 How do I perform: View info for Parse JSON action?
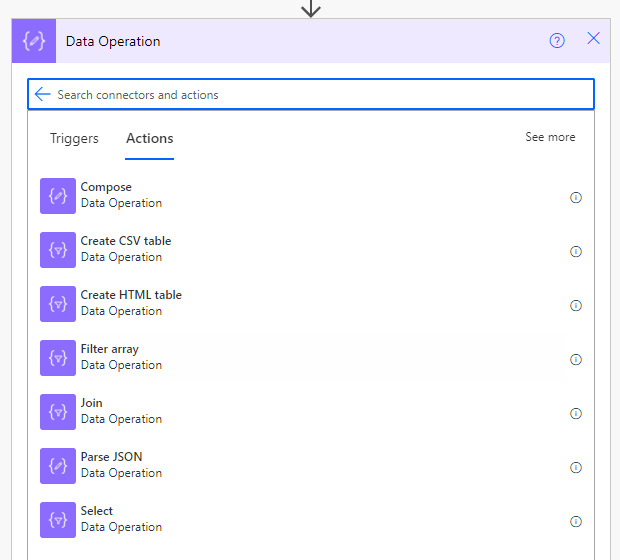576,468
